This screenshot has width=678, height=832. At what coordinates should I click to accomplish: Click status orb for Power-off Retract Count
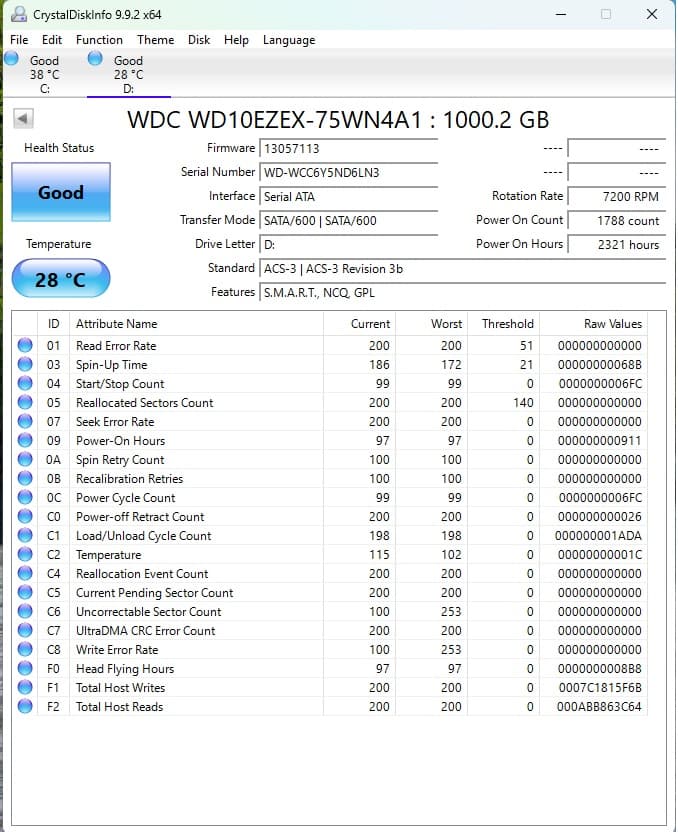[x=25, y=516]
